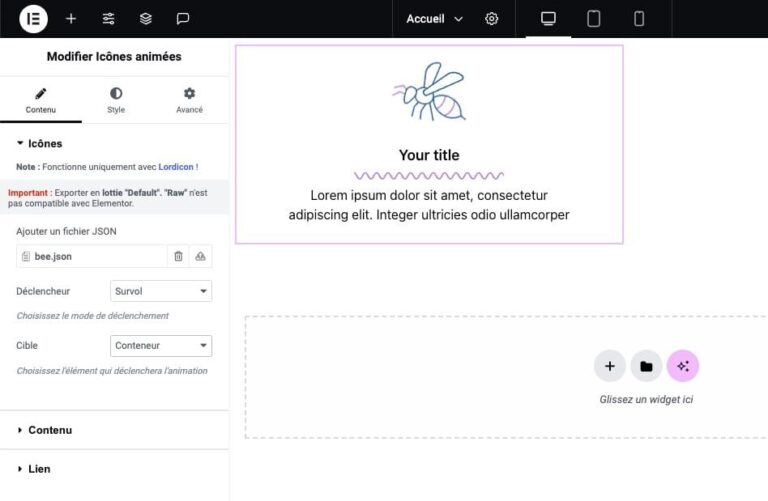Switch to tablet preview mode
The image size is (768, 501).
tap(594, 19)
